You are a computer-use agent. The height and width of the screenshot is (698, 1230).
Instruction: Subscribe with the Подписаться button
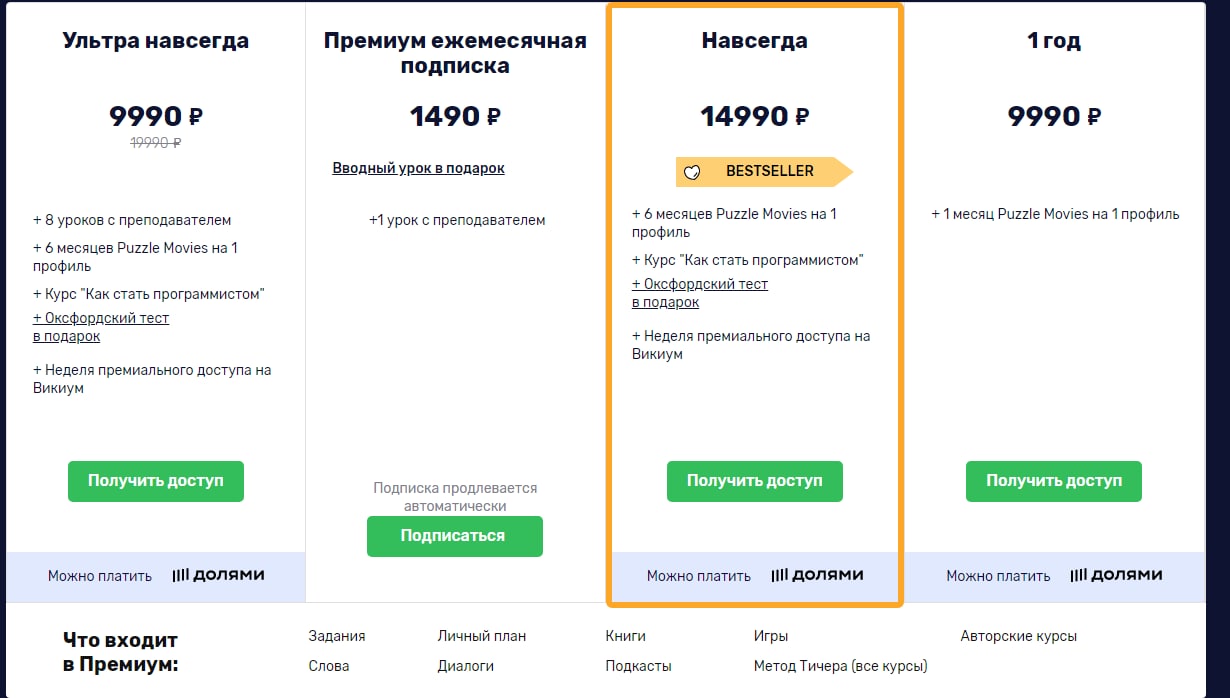[455, 536]
